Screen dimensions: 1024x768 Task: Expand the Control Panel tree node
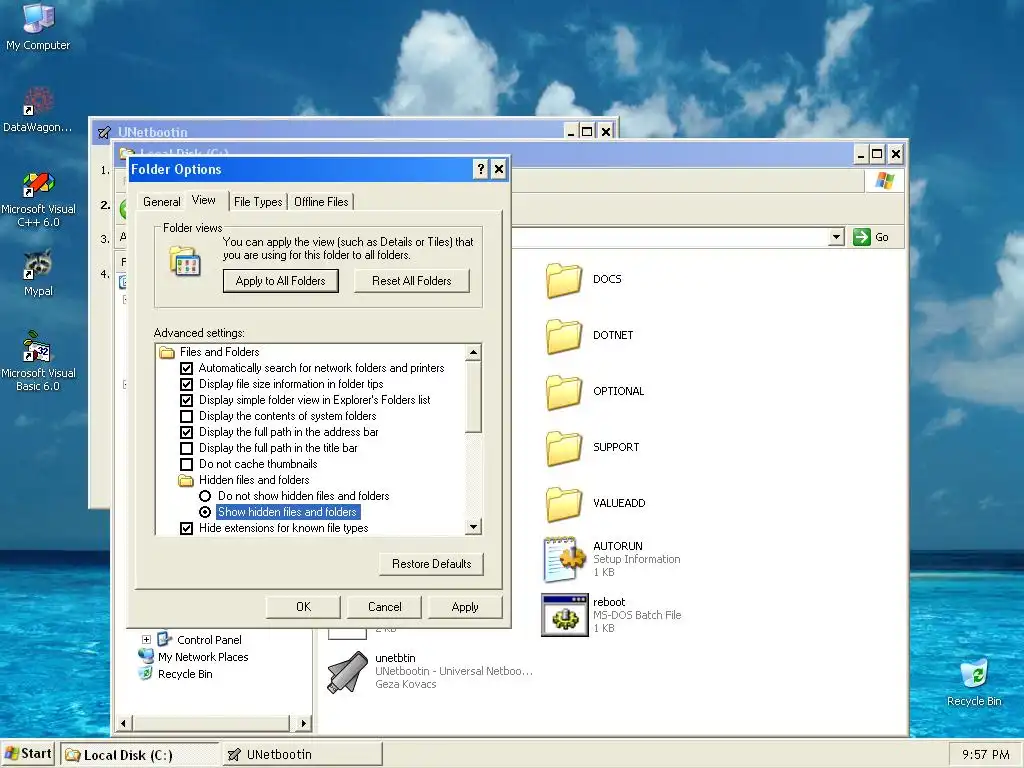pyautogui.click(x=146, y=639)
